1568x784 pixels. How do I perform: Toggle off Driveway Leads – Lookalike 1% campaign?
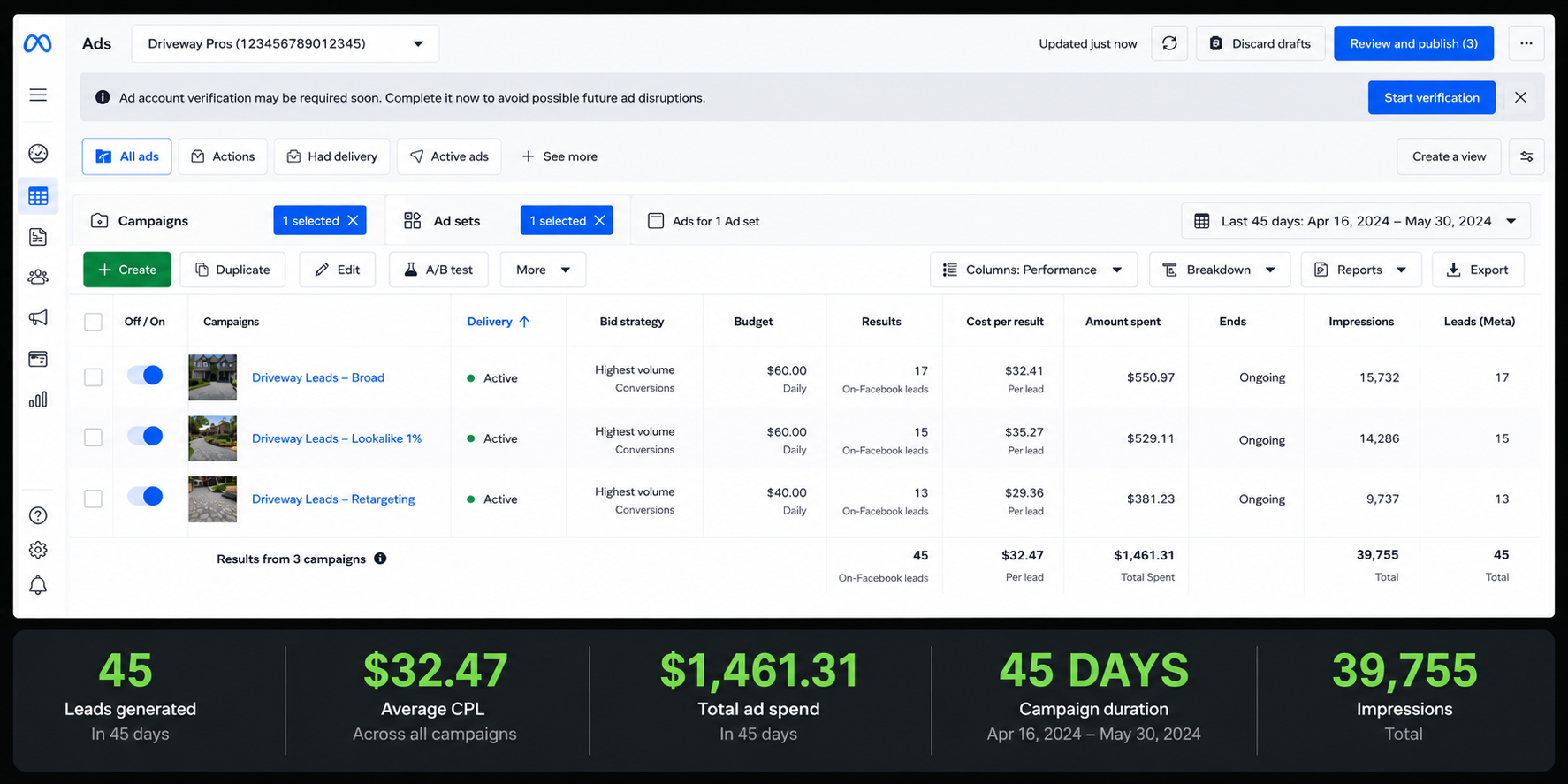pos(145,436)
